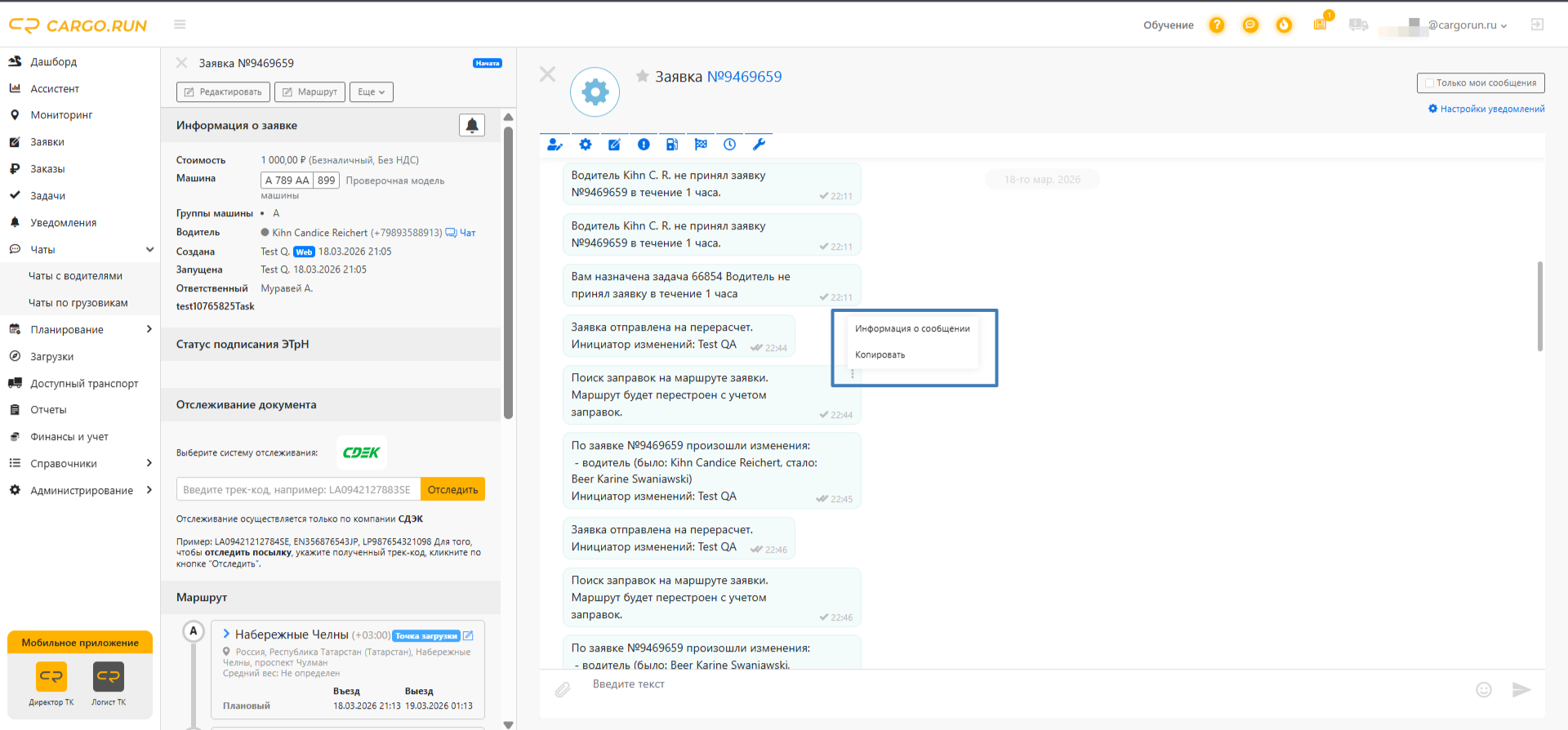Click the chat messages scrollbar thumb

[x=1540, y=306]
